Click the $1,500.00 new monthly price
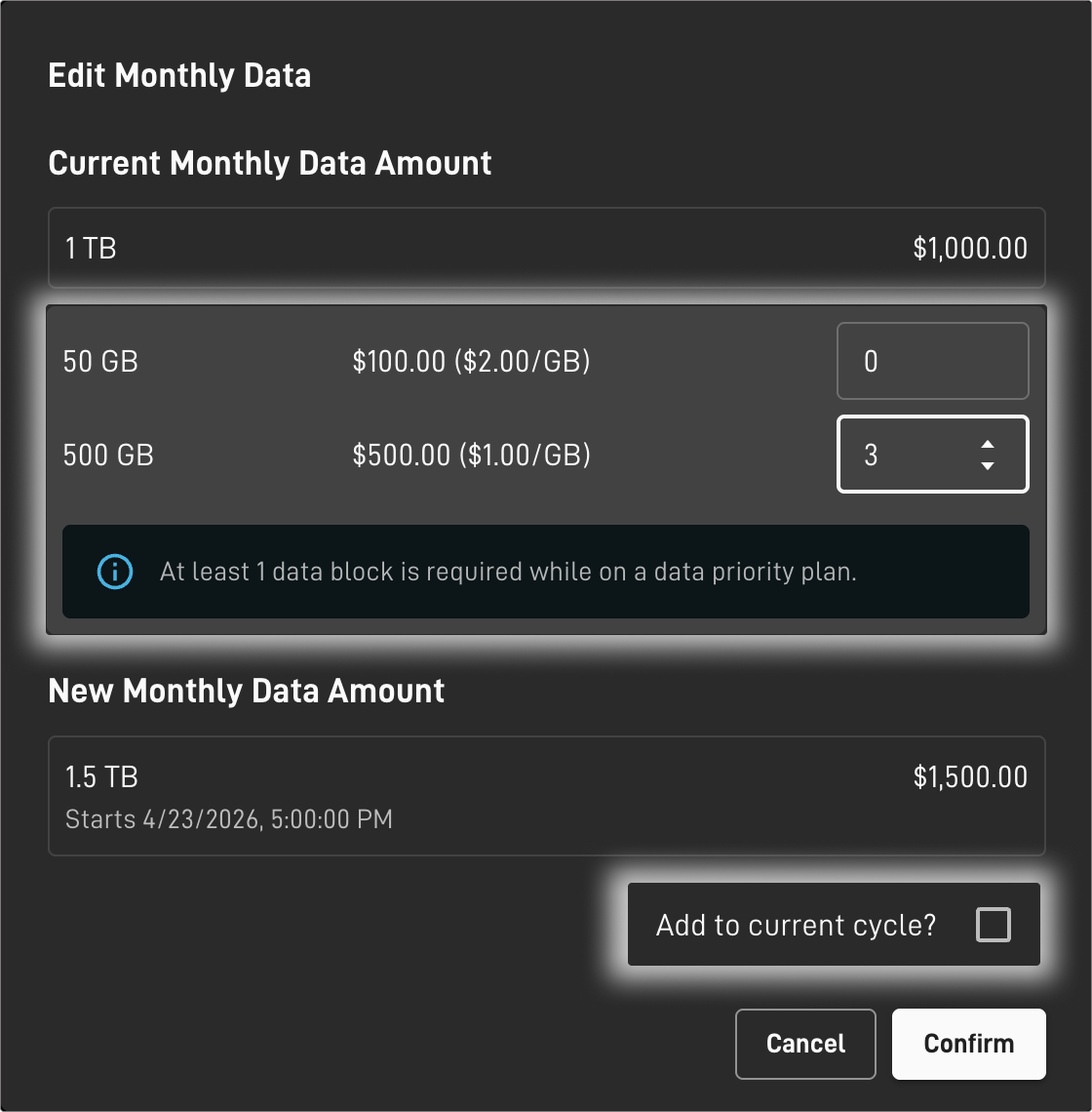The height and width of the screenshot is (1112, 1092). click(x=970, y=777)
